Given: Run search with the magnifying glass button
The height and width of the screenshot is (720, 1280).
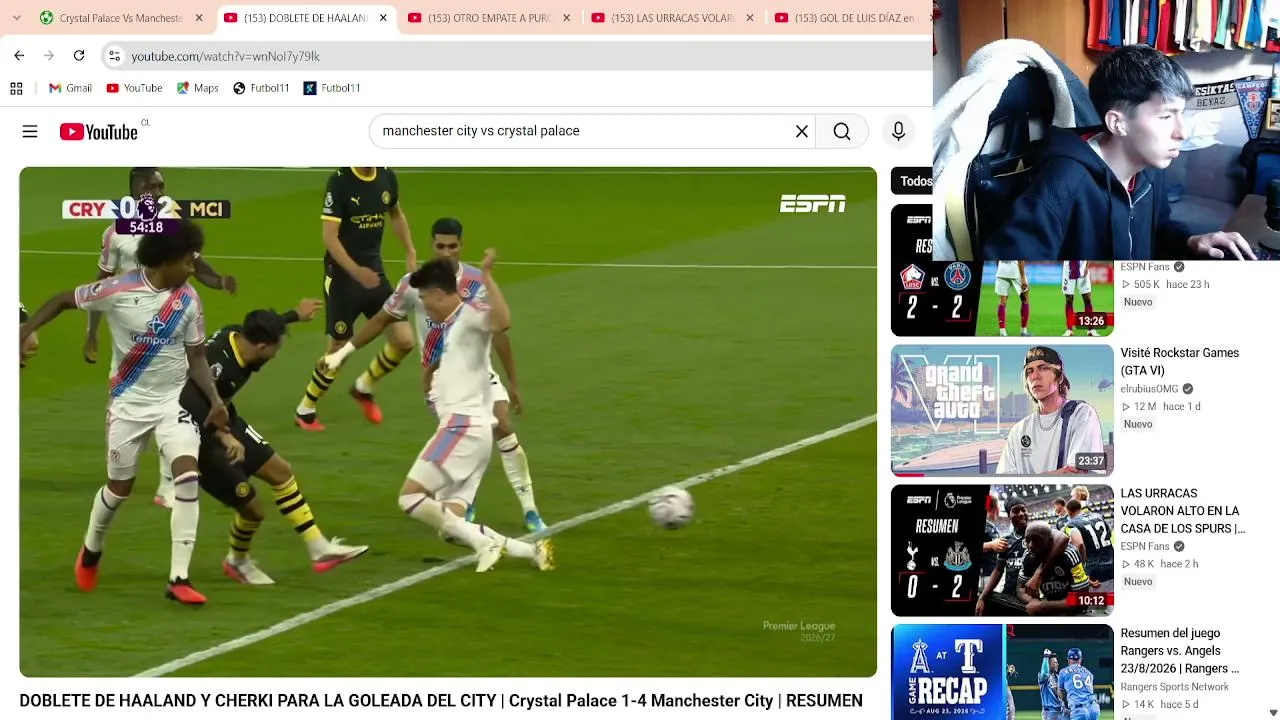Looking at the screenshot, I should pos(842,131).
